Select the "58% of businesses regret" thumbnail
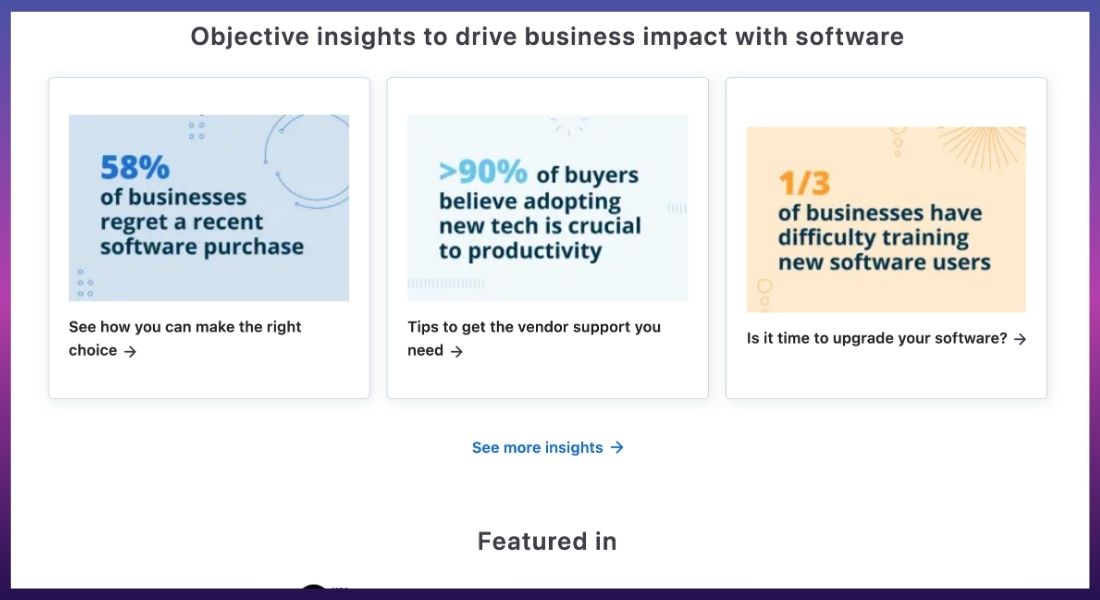Image resolution: width=1100 pixels, height=600 pixels. (x=208, y=208)
